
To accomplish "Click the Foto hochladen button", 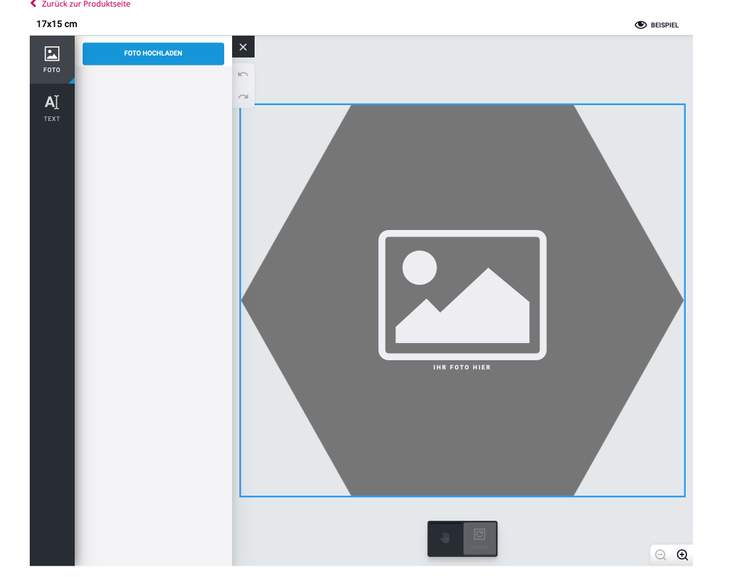I will click(x=153, y=53).
